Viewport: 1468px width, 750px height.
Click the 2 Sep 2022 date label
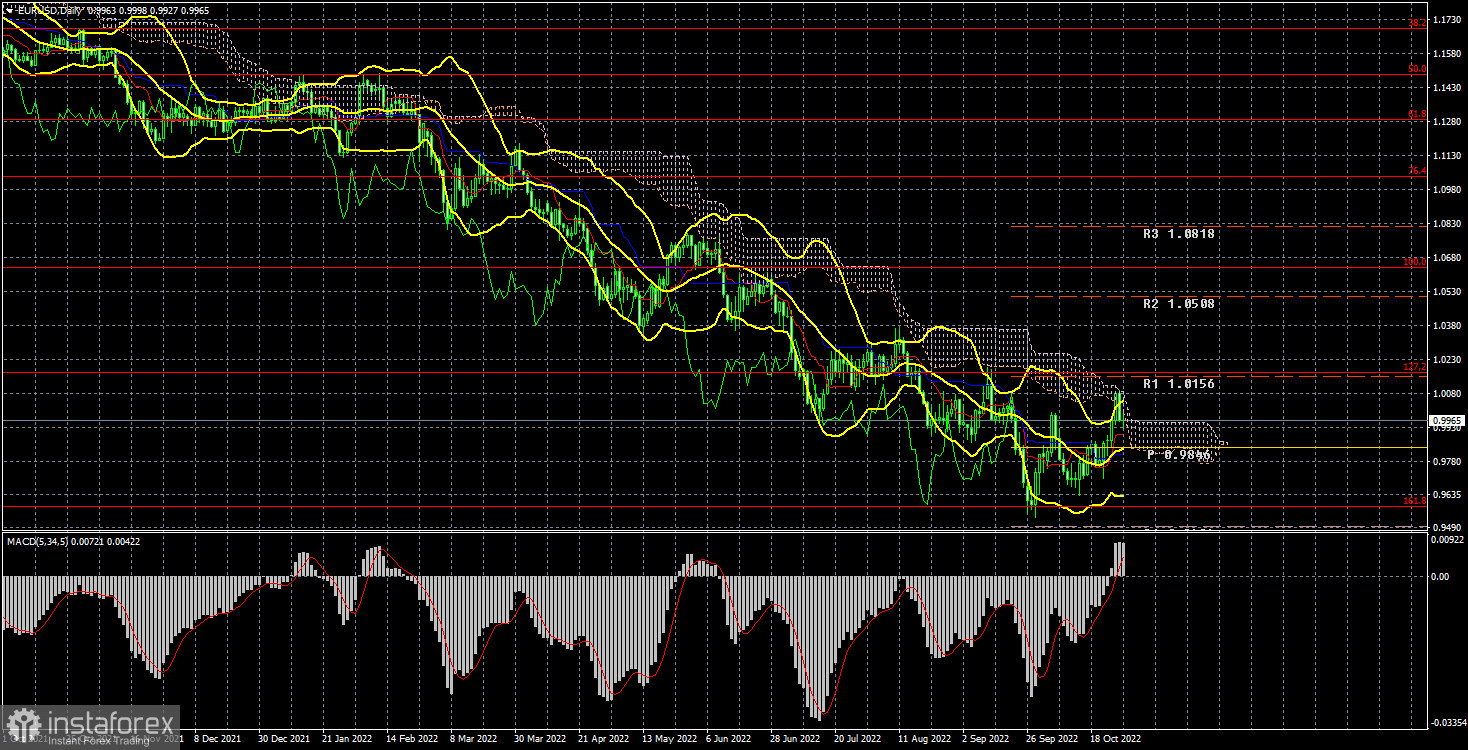tap(986, 739)
